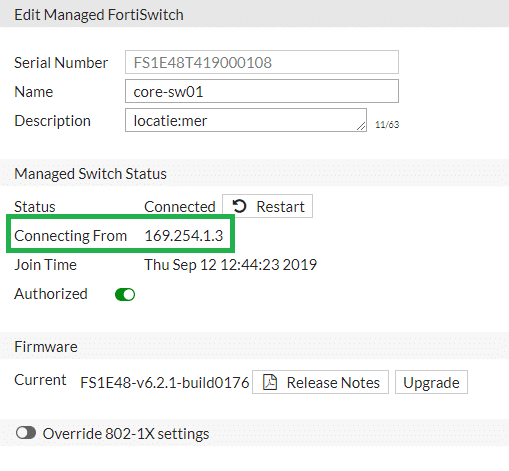Click the Override 802-1X settings label
Viewport: 509px width, 471px height.
click(126, 434)
